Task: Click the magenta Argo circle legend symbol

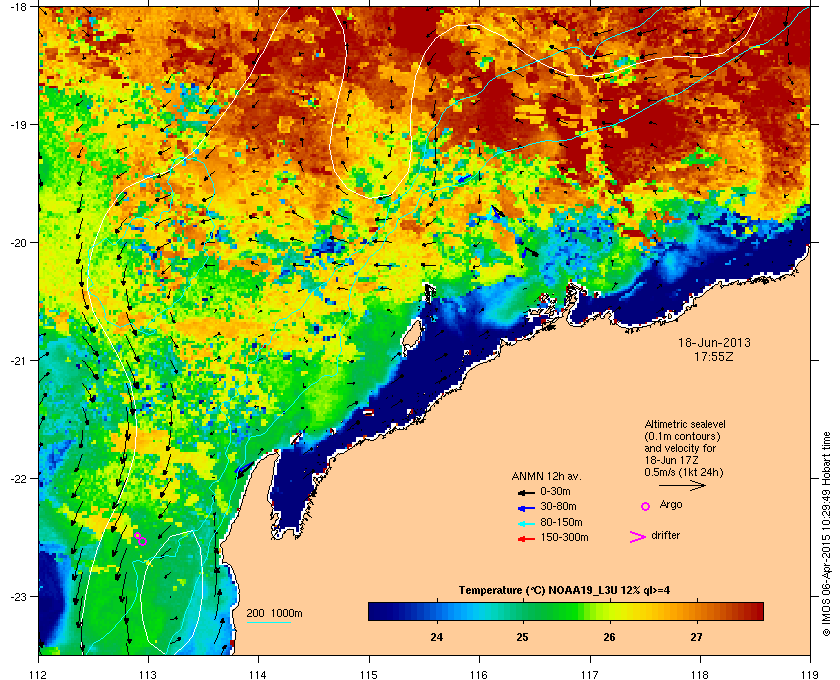Action: pyautogui.click(x=646, y=506)
